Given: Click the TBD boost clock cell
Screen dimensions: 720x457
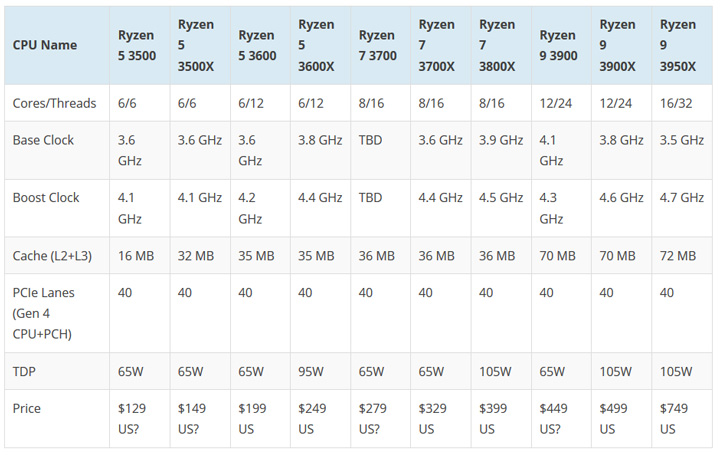Looking at the screenshot, I should (380, 208).
